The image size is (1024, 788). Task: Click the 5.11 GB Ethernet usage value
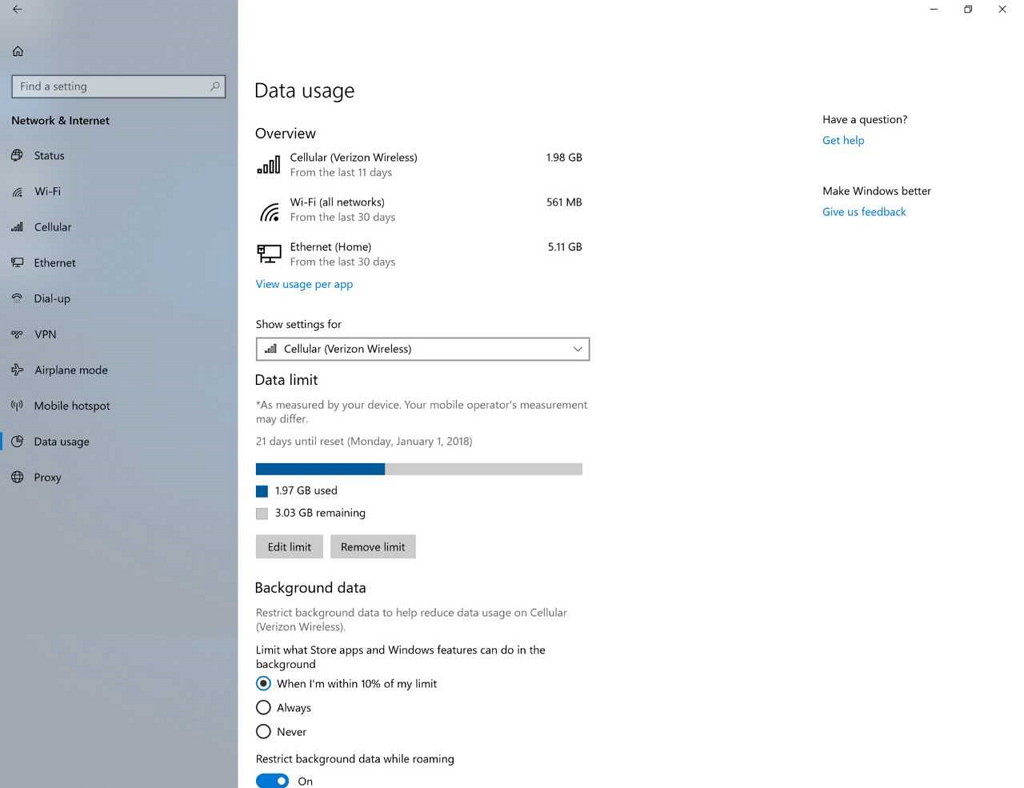(x=565, y=247)
